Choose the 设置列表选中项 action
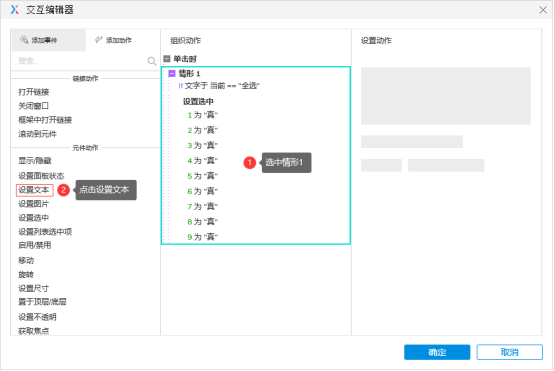The height and width of the screenshot is (371, 554). [45, 231]
